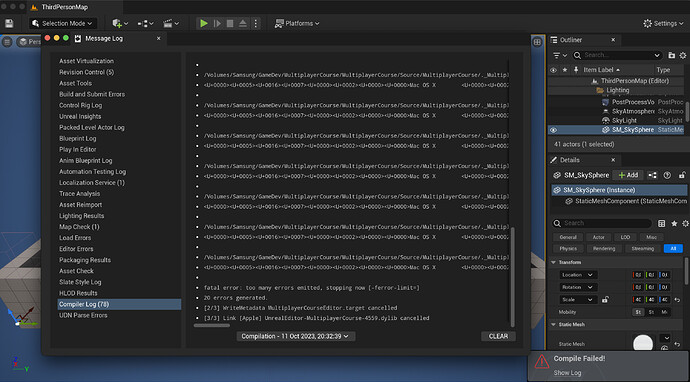Image resolution: width=690 pixels, height=382 pixels.
Task: Close the Message Log tab
Action: (x=159, y=38)
